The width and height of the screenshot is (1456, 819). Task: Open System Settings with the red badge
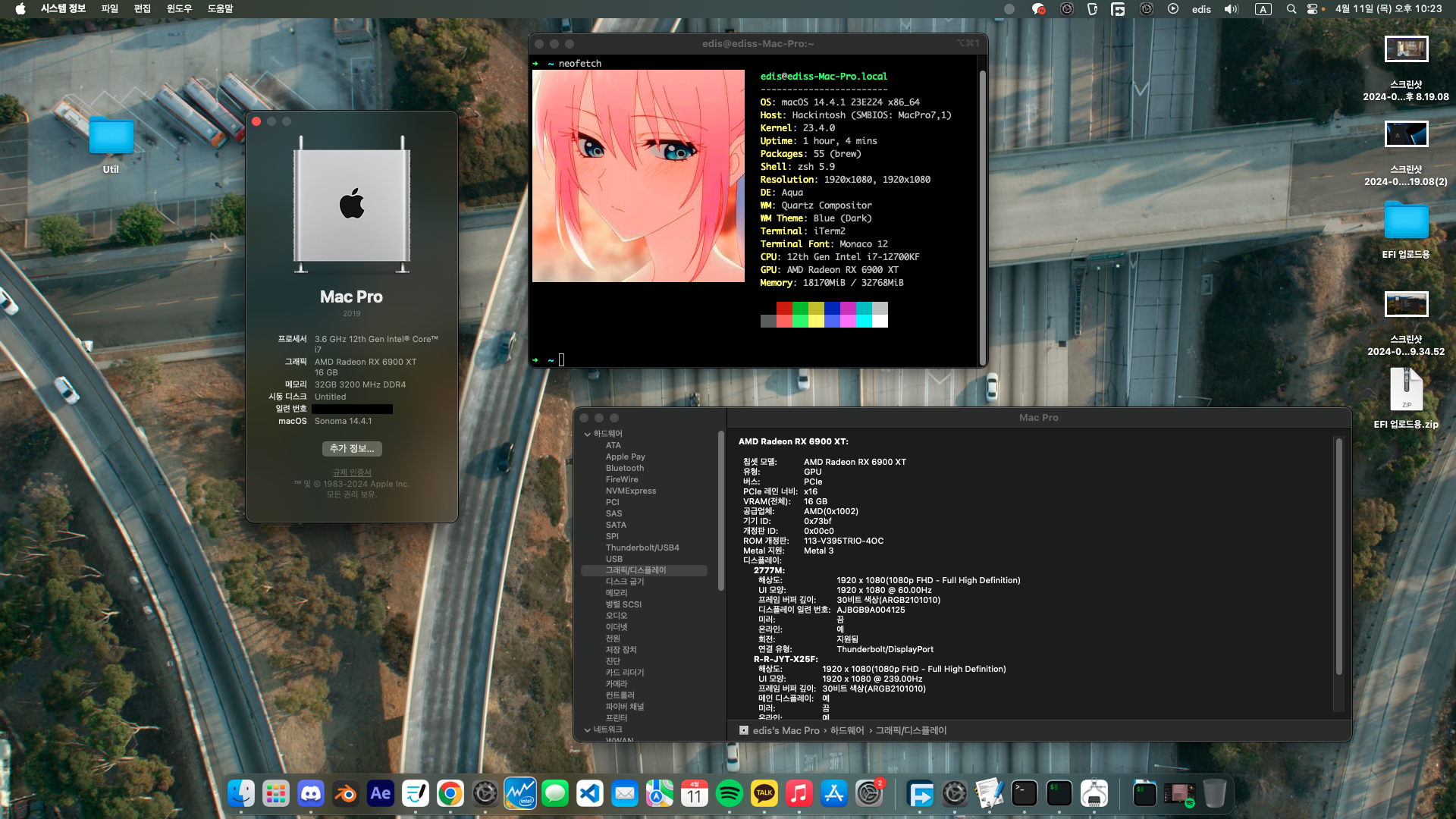point(869,794)
